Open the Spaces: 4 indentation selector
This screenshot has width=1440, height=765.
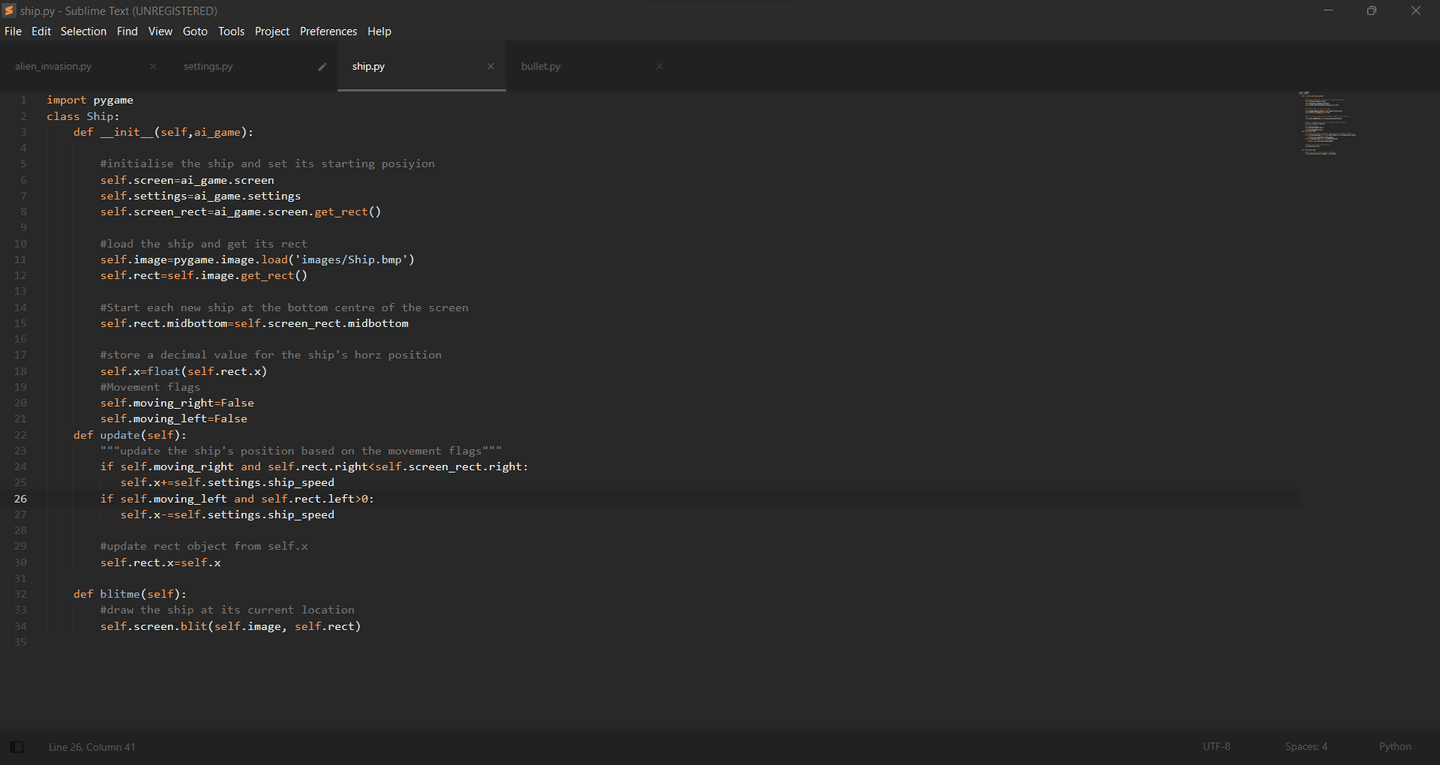1306,747
